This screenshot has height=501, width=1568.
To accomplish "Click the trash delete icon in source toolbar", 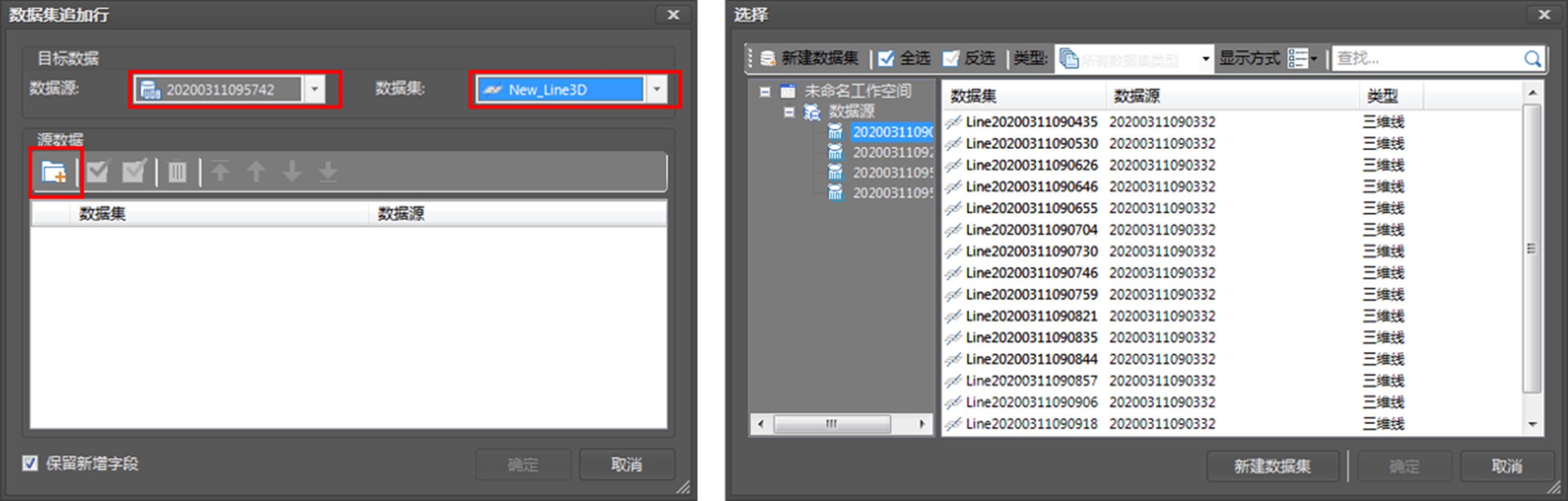I will [177, 172].
